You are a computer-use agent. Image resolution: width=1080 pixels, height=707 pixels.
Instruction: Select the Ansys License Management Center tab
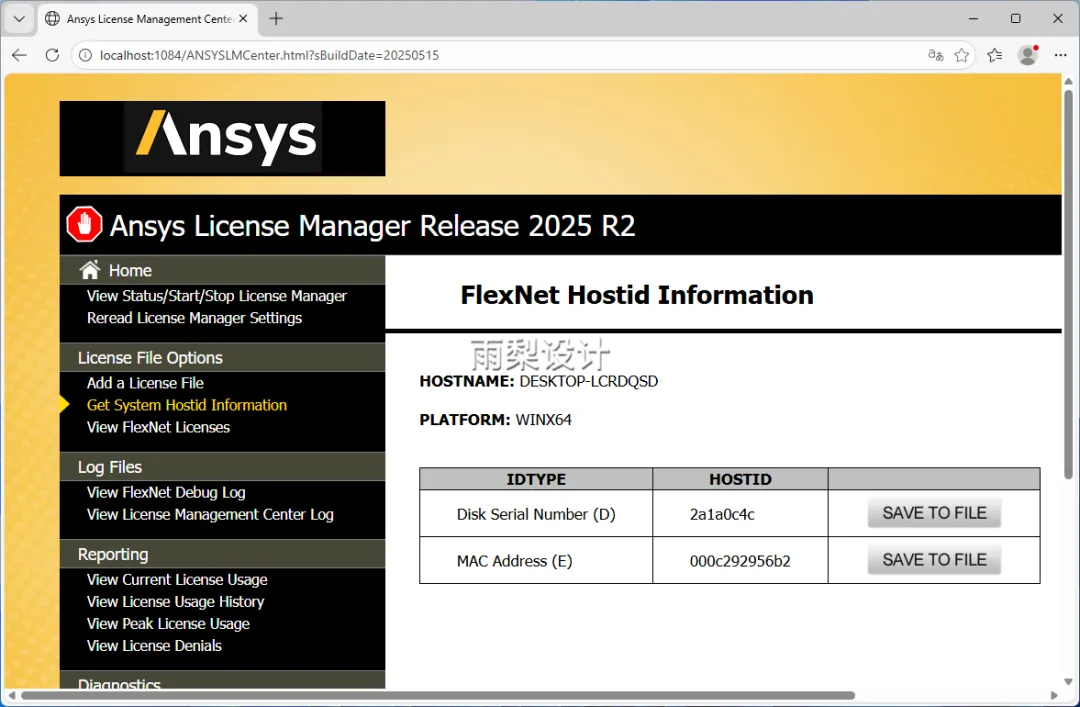click(x=148, y=19)
